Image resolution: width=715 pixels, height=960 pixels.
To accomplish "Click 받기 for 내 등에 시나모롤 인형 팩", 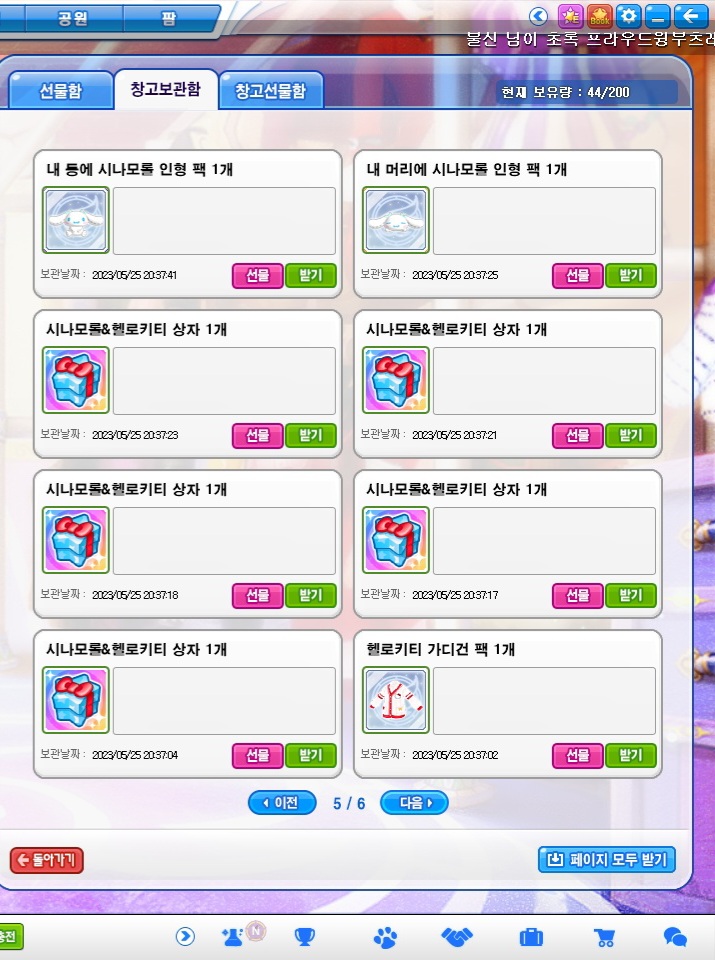I will click(x=311, y=276).
